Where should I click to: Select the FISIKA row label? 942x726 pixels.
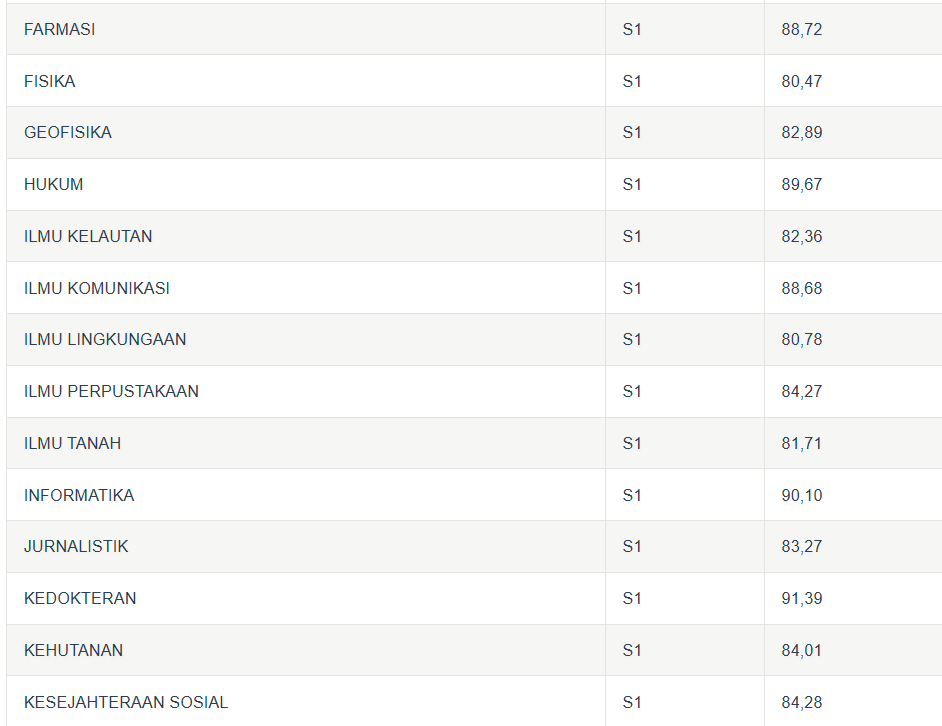click(x=50, y=82)
